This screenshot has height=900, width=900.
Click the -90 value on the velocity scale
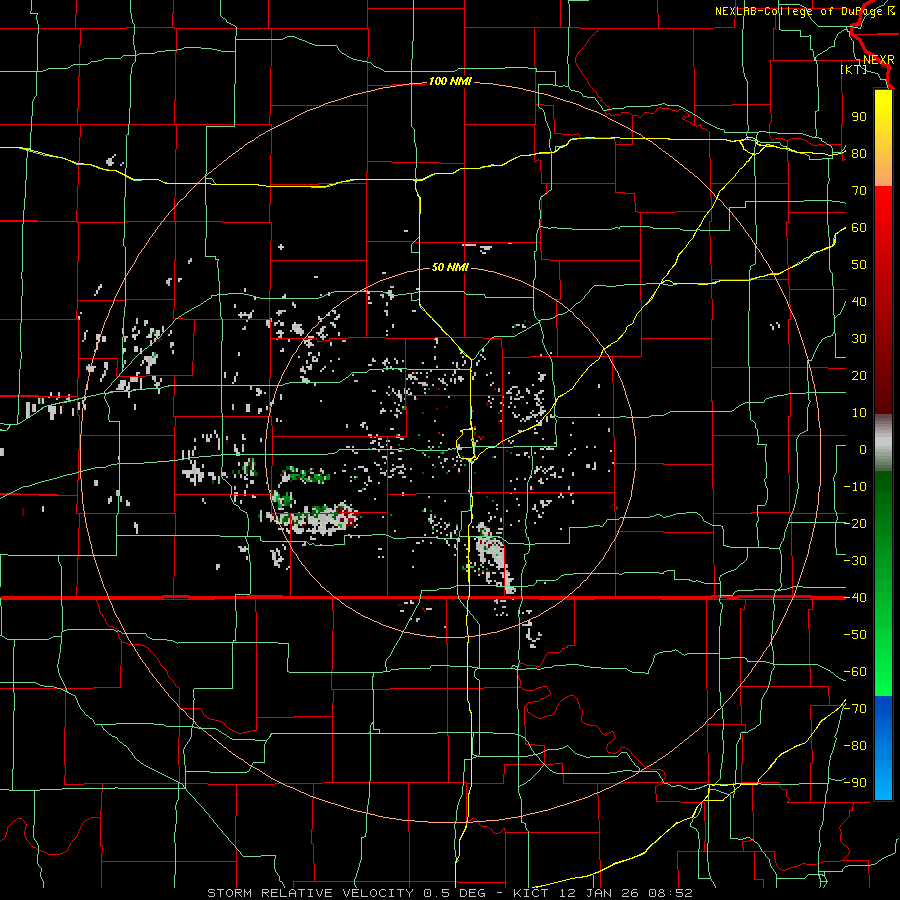(855, 783)
